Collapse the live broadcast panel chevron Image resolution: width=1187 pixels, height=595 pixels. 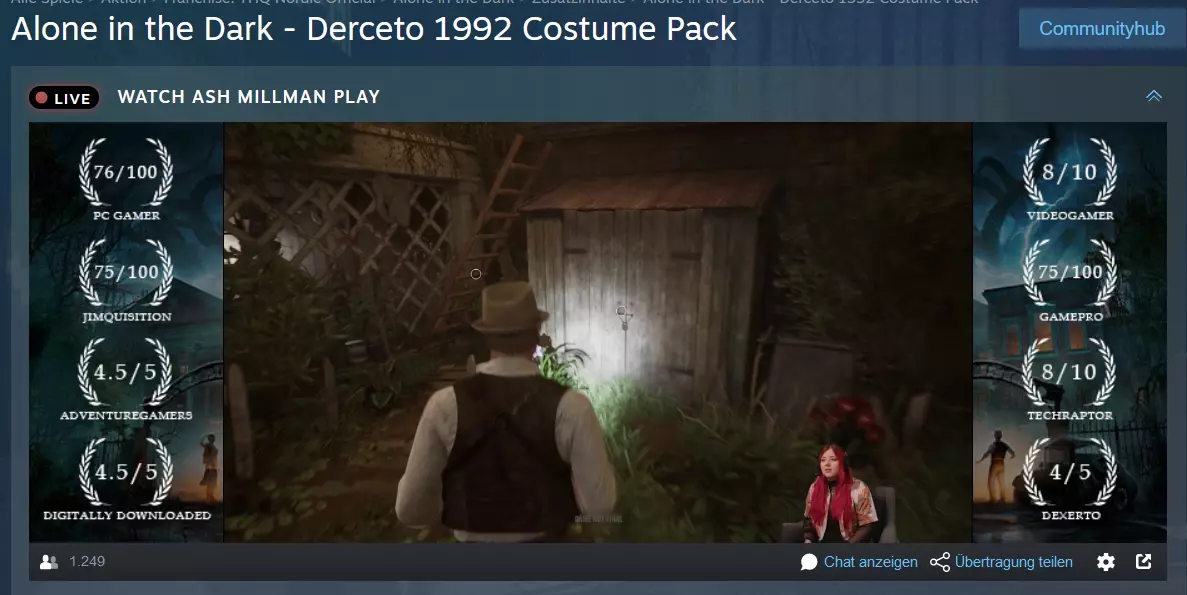click(1154, 96)
